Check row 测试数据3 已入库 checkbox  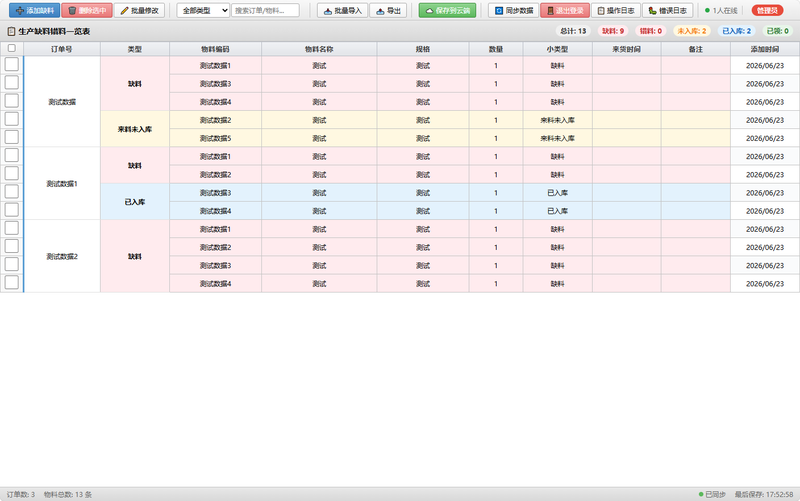12,191
